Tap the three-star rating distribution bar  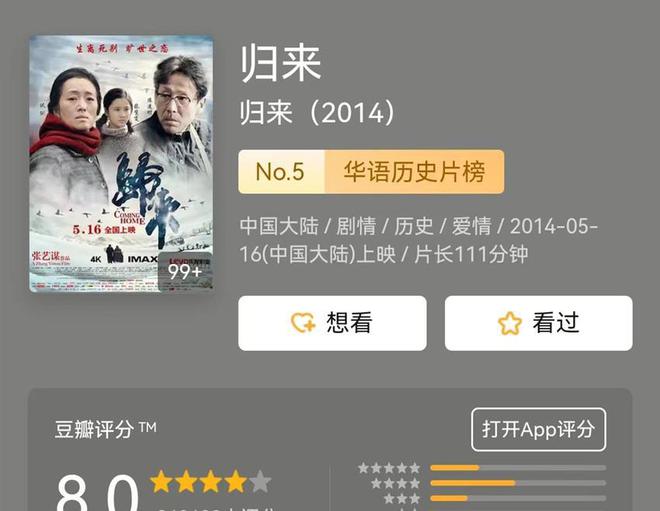518,498
